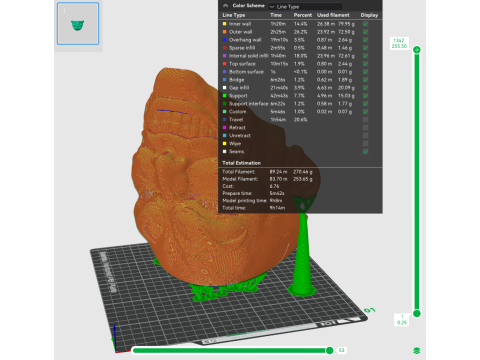Viewport: 480px width, 360px height.
Task: Open the Line Type color scheme dropdown
Action: click(305, 6)
